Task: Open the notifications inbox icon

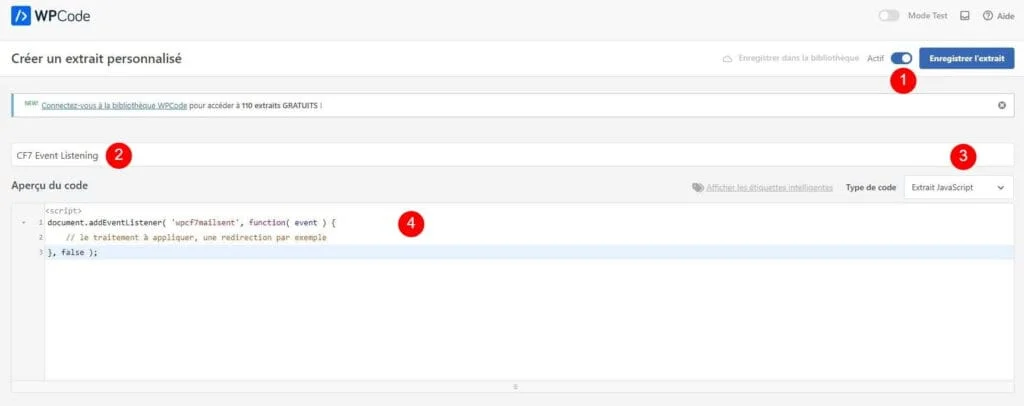Action: tap(964, 16)
